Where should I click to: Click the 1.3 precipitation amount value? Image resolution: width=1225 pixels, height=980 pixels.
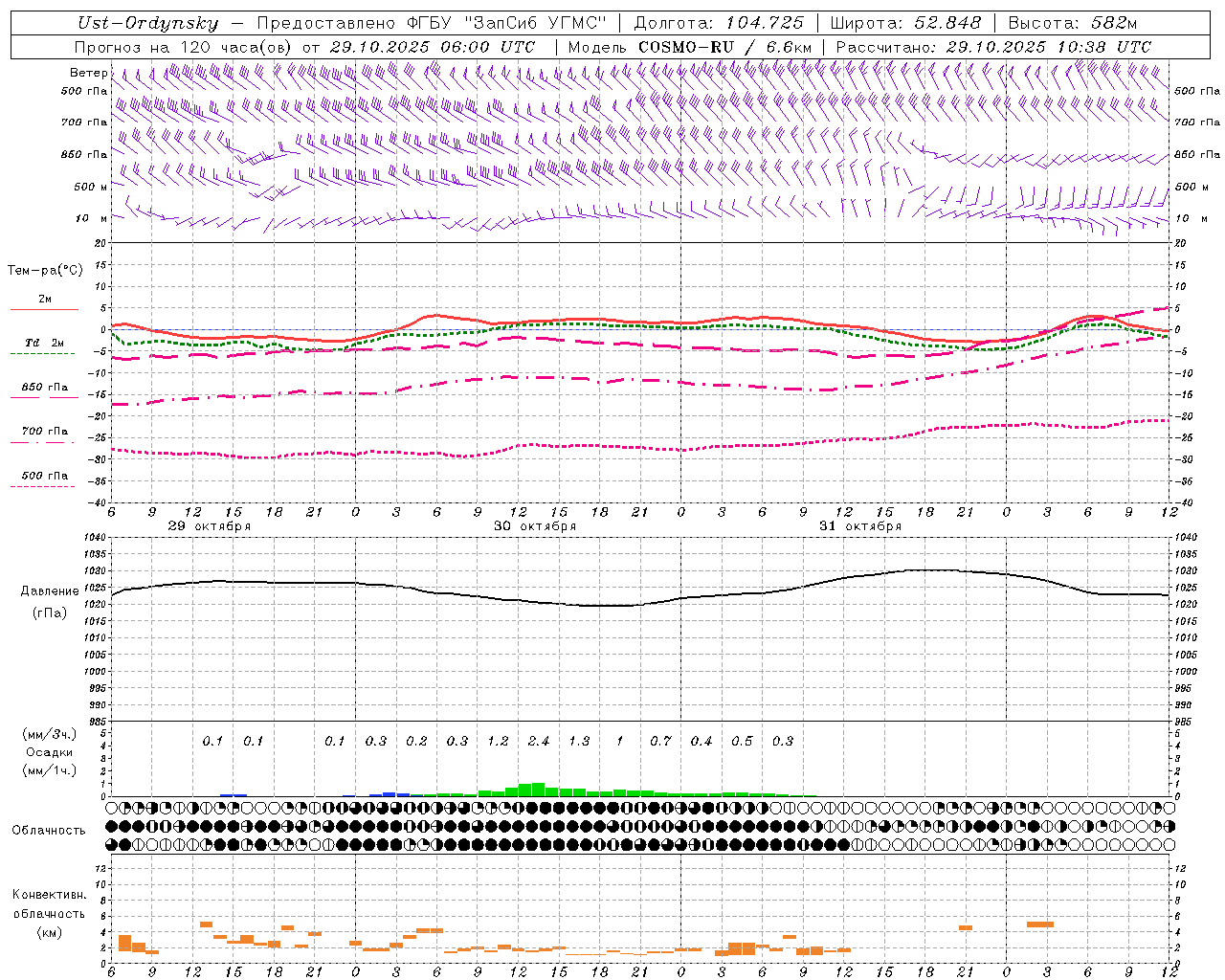point(579,741)
